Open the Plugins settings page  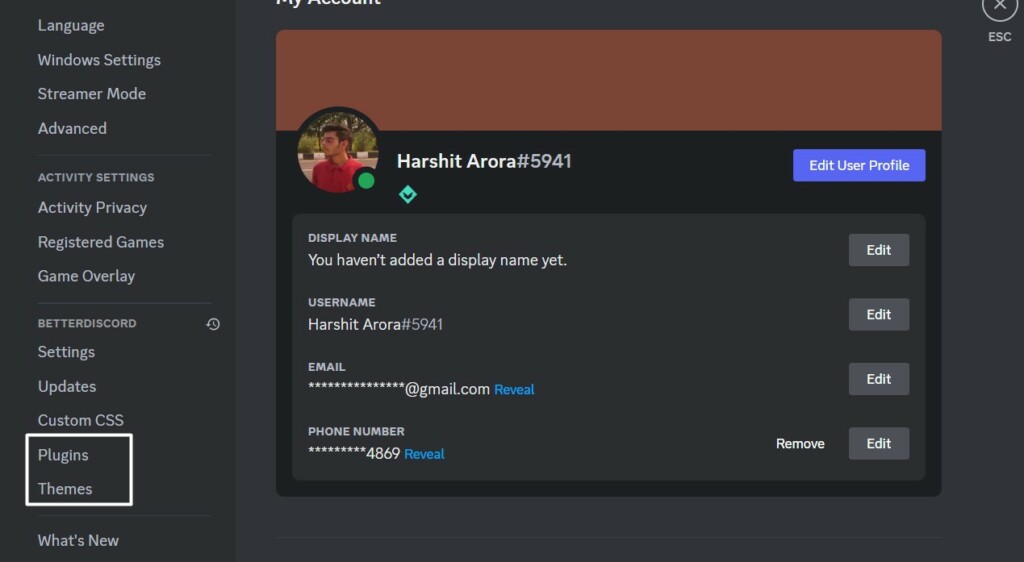(63, 455)
